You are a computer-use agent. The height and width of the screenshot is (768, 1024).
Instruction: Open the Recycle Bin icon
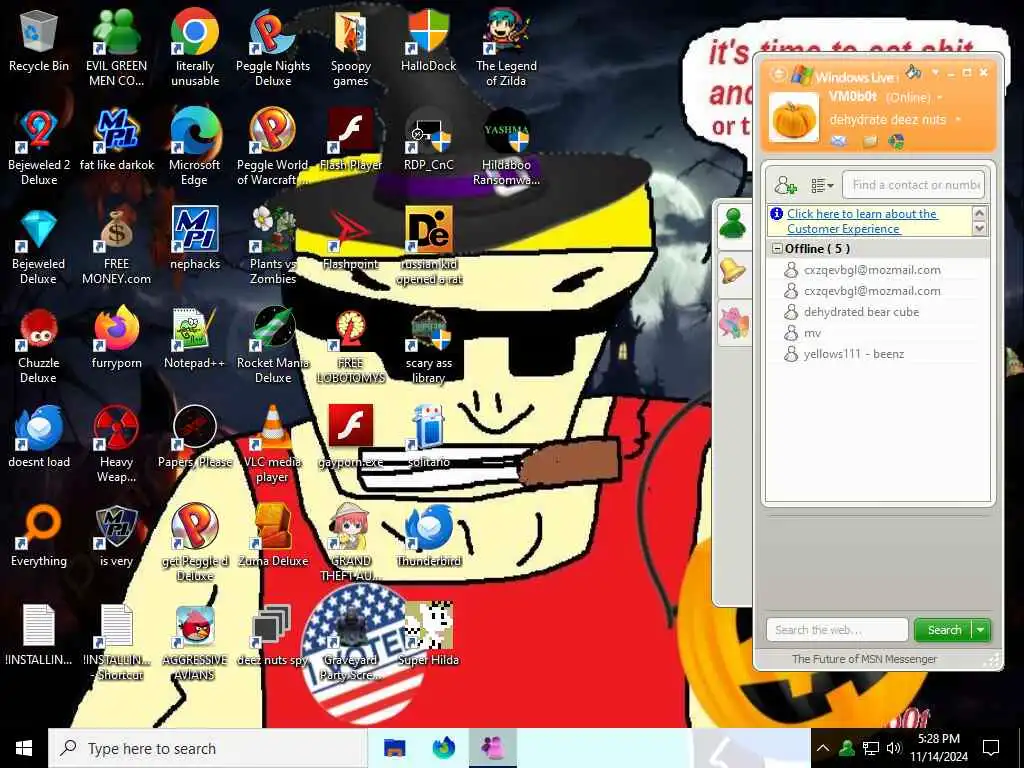point(39,40)
